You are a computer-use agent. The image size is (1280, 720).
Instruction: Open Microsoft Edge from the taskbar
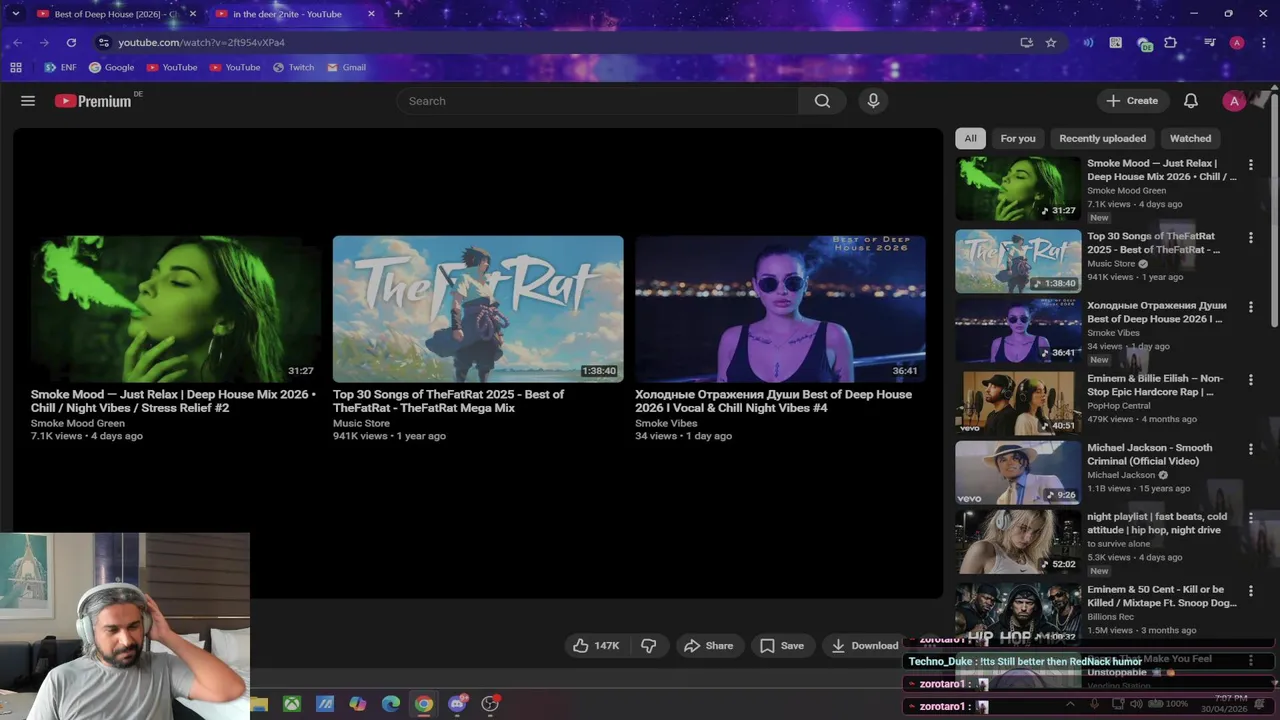(391, 704)
